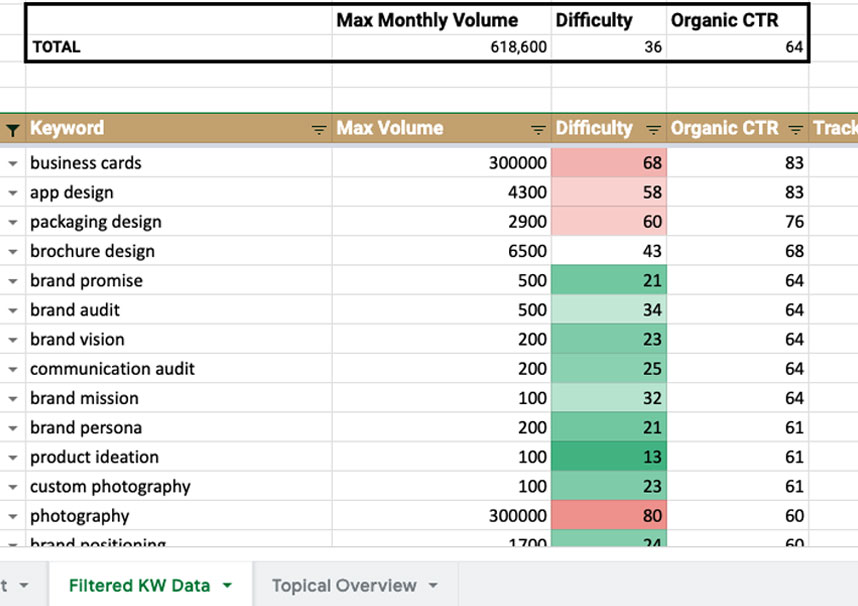
Task: Open the Difficulty column filter icon
Action: click(653, 129)
